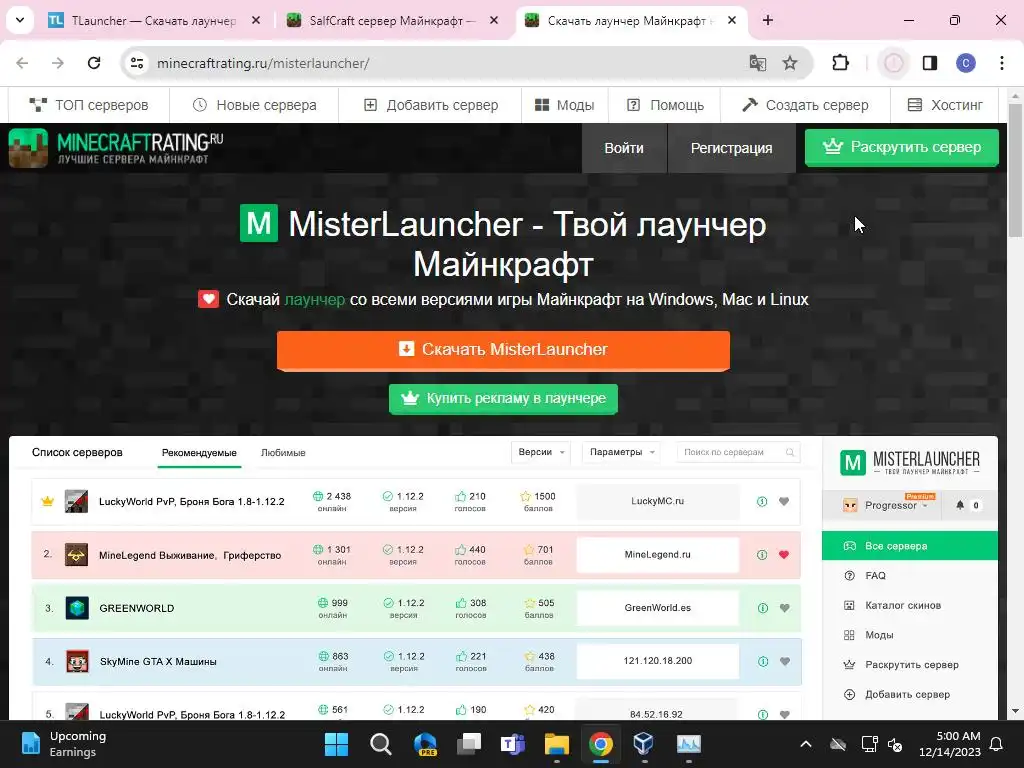Expand the Версии dropdown
Image resolution: width=1024 pixels, height=768 pixels.
click(541, 452)
